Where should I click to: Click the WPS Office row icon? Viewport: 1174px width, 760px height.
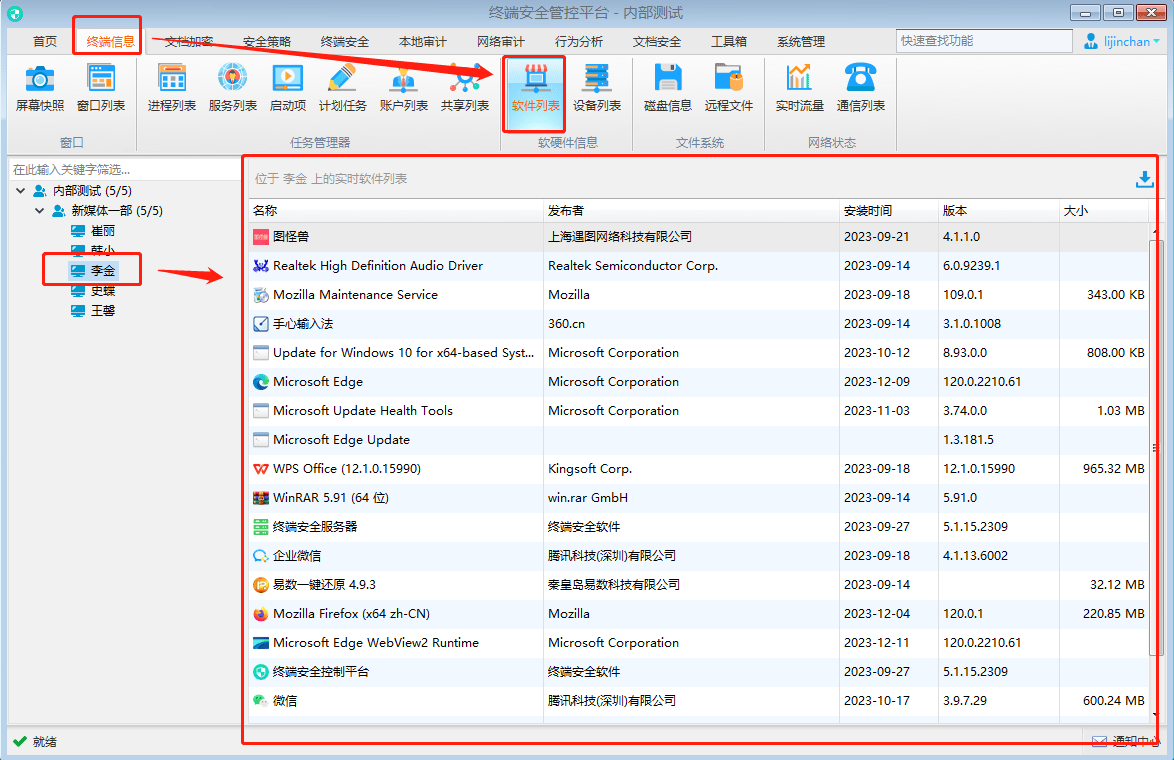[261, 469]
